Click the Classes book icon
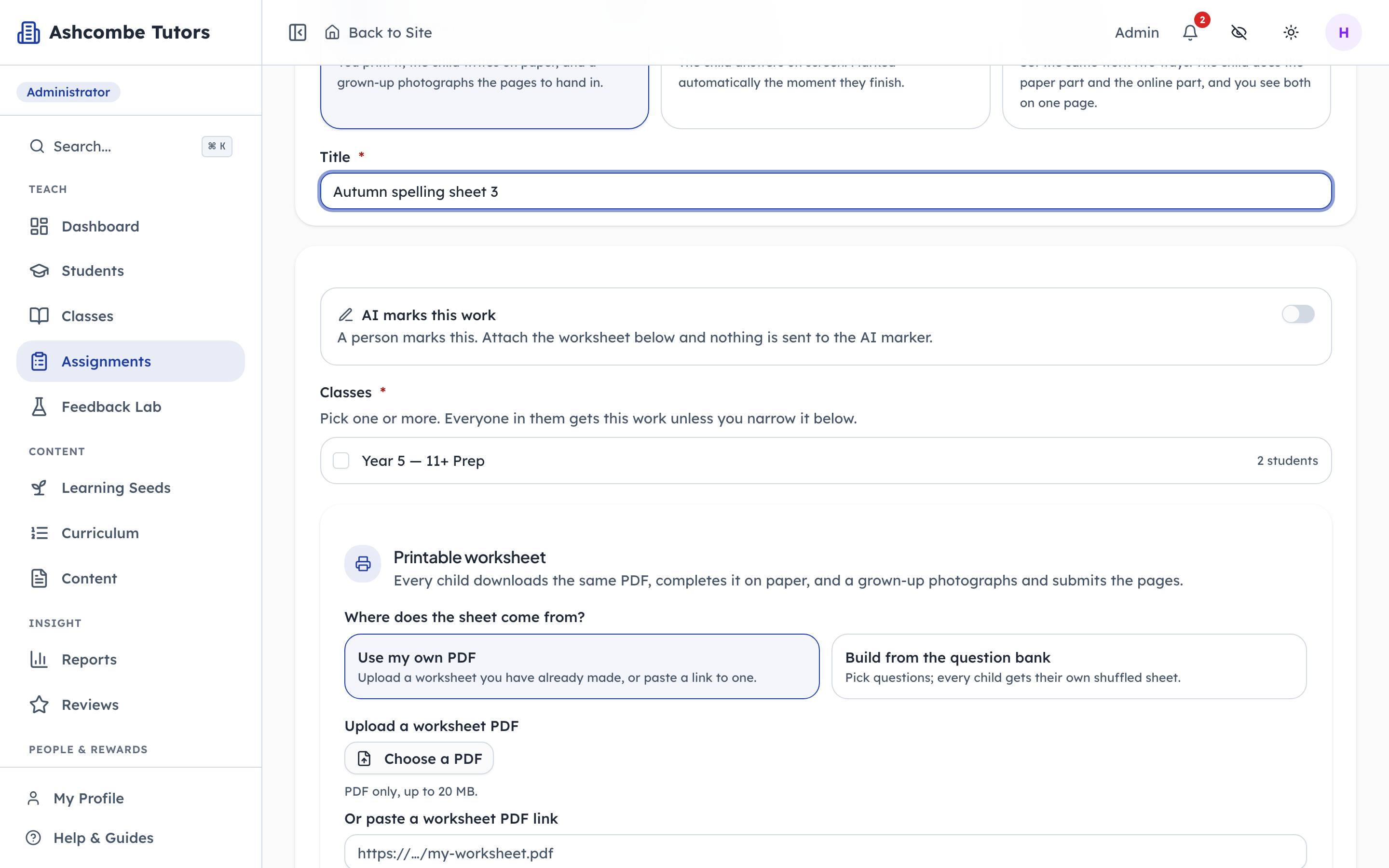This screenshot has height=868, width=1389. coord(39,316)
